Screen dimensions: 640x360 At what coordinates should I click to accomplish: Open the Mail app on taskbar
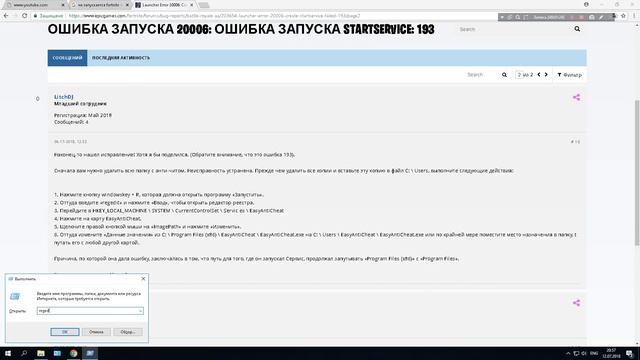point(57,353)
